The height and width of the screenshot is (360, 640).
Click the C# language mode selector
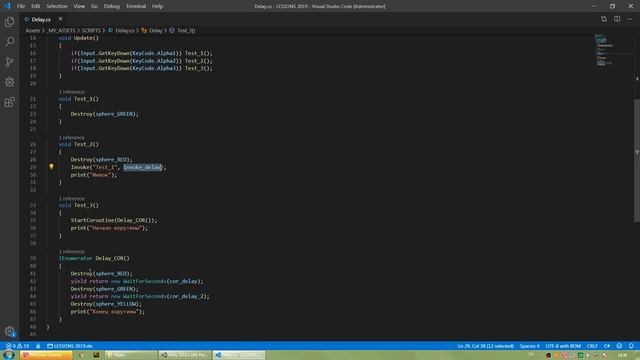(607, 346)
